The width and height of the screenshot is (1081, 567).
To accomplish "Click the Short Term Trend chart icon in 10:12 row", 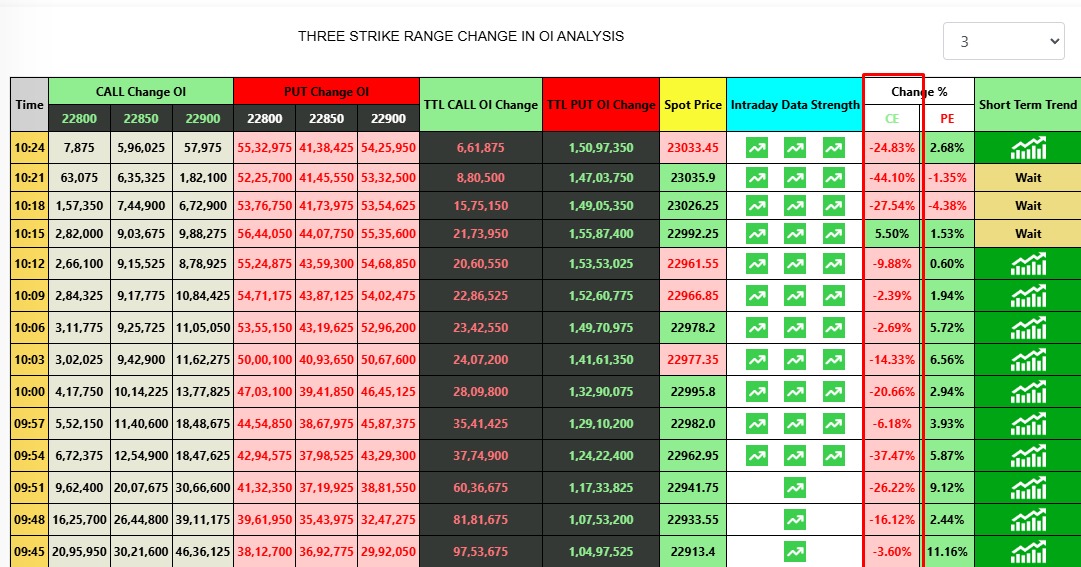I will click(x=1028, y=263).
